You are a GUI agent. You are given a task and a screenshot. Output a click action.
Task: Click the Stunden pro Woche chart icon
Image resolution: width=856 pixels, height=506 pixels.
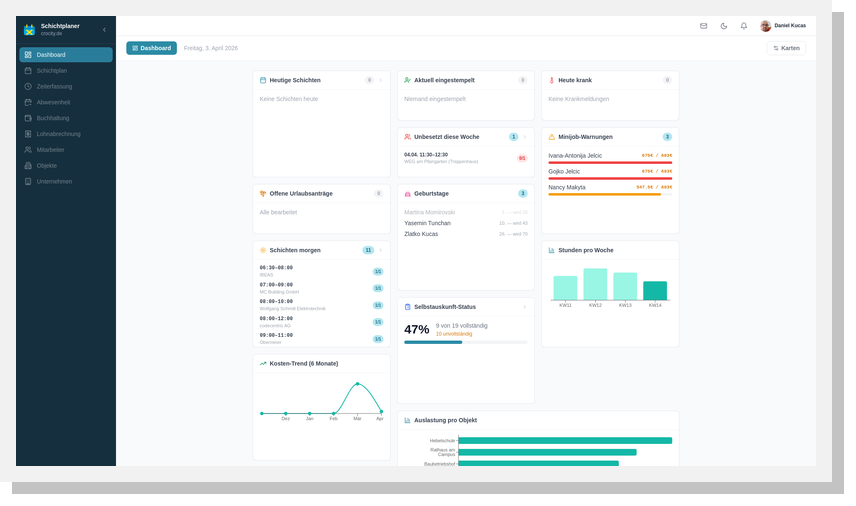click(x=551, y=250)
